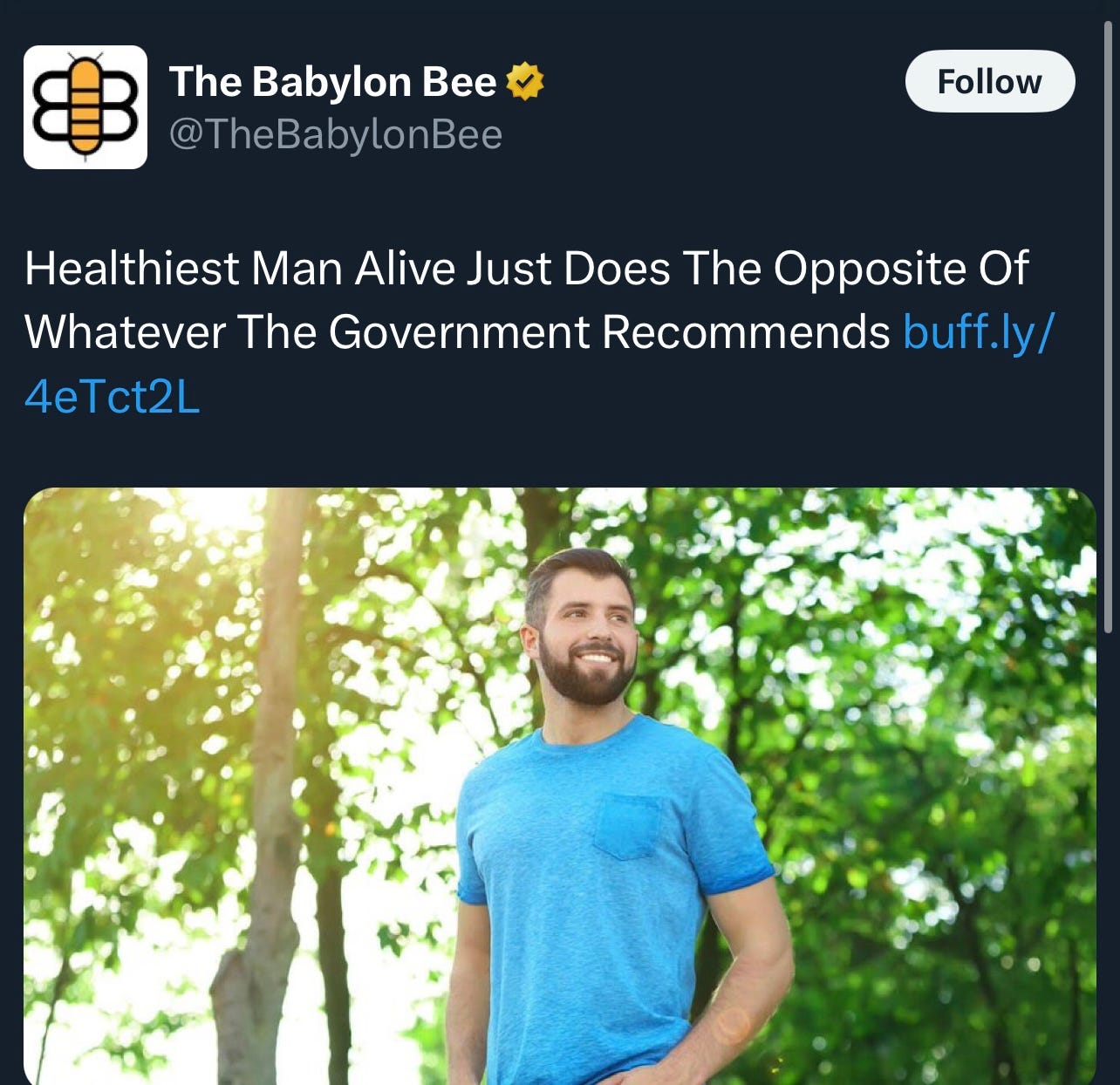Click the Follow button
The height and width of the screenshot is (1085, 1120).
(990, 81)
